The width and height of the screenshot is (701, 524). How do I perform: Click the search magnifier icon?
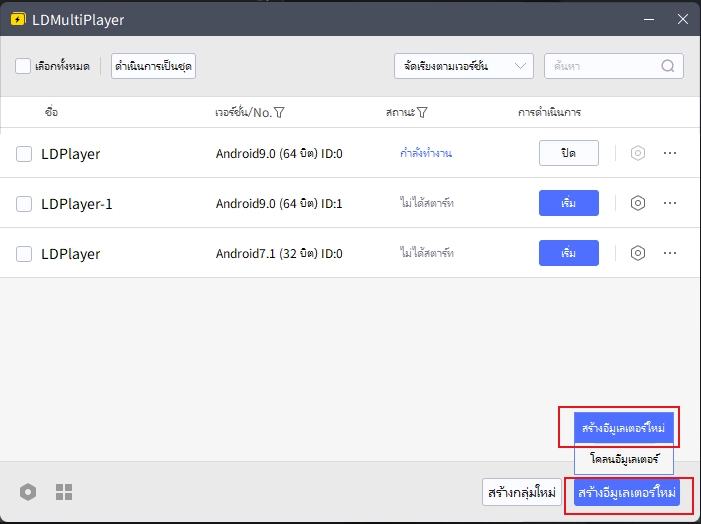click(x=667, y=66)
